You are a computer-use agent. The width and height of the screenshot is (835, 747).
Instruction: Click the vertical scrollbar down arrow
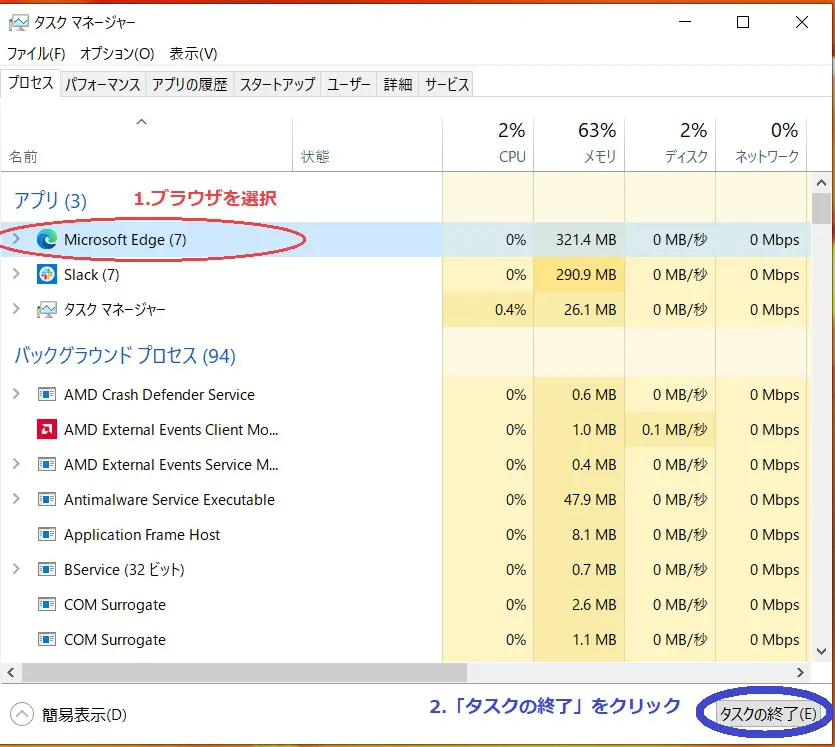tap(821, 652)
